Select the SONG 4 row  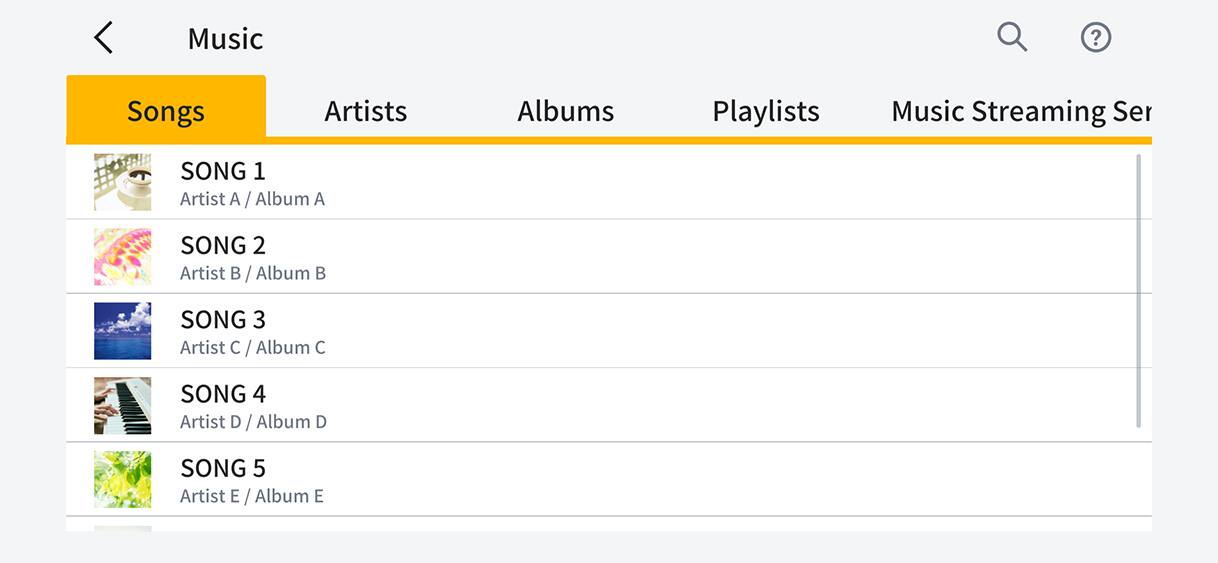click(600, 405)
